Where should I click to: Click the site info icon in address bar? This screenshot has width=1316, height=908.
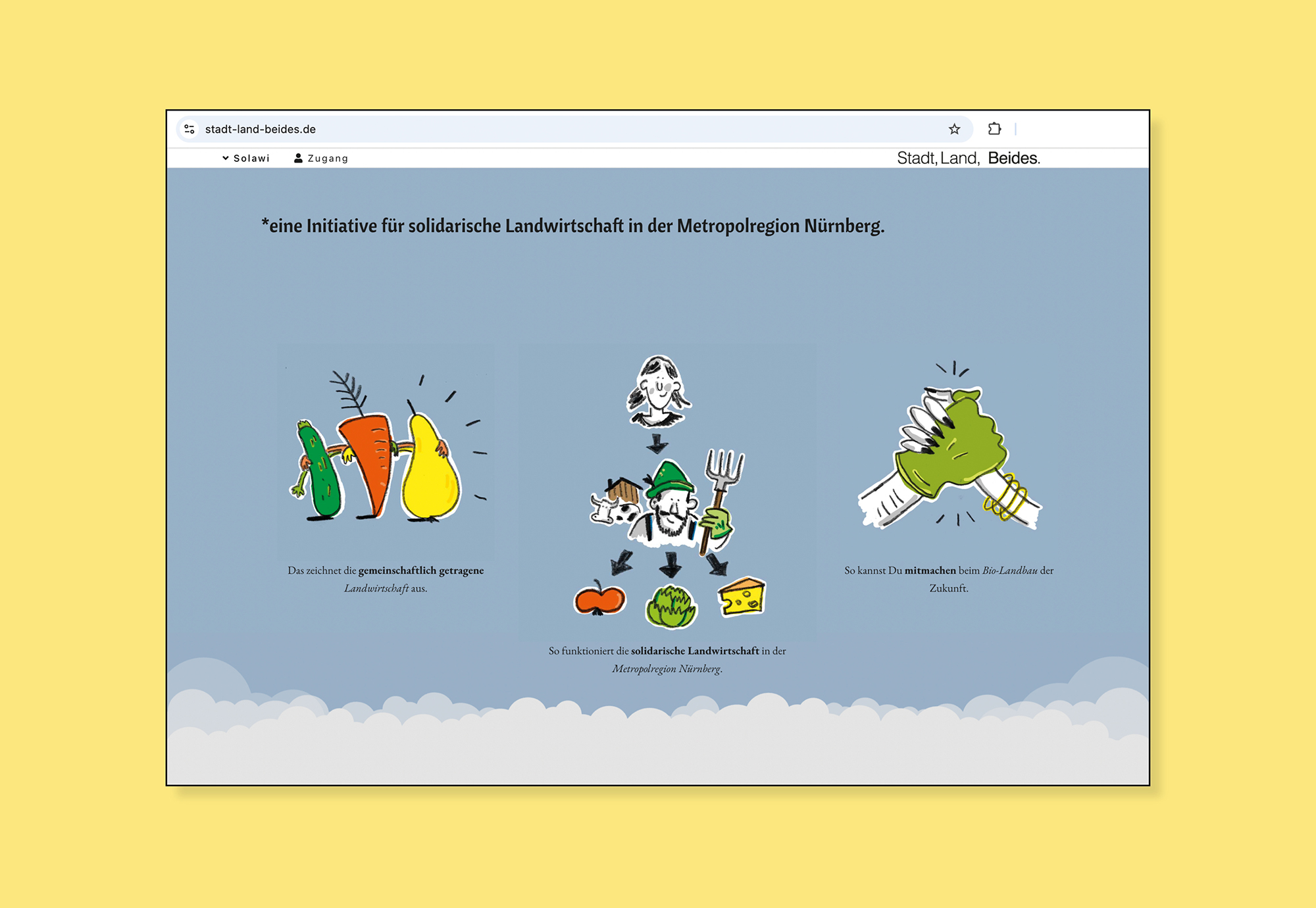(190, 129)
